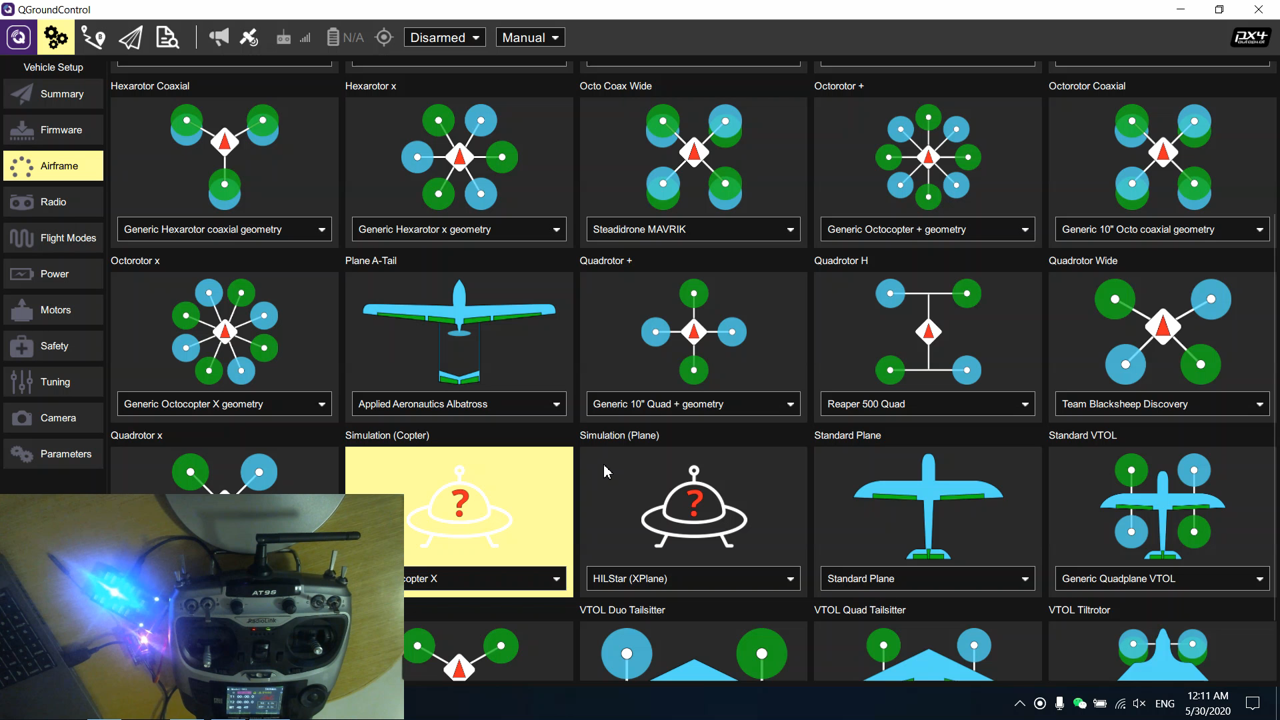The width and height of the screenshot is (1280, 720).
Task: Open the Manual flight mode dropdown
Action: (x=530, y=38)
